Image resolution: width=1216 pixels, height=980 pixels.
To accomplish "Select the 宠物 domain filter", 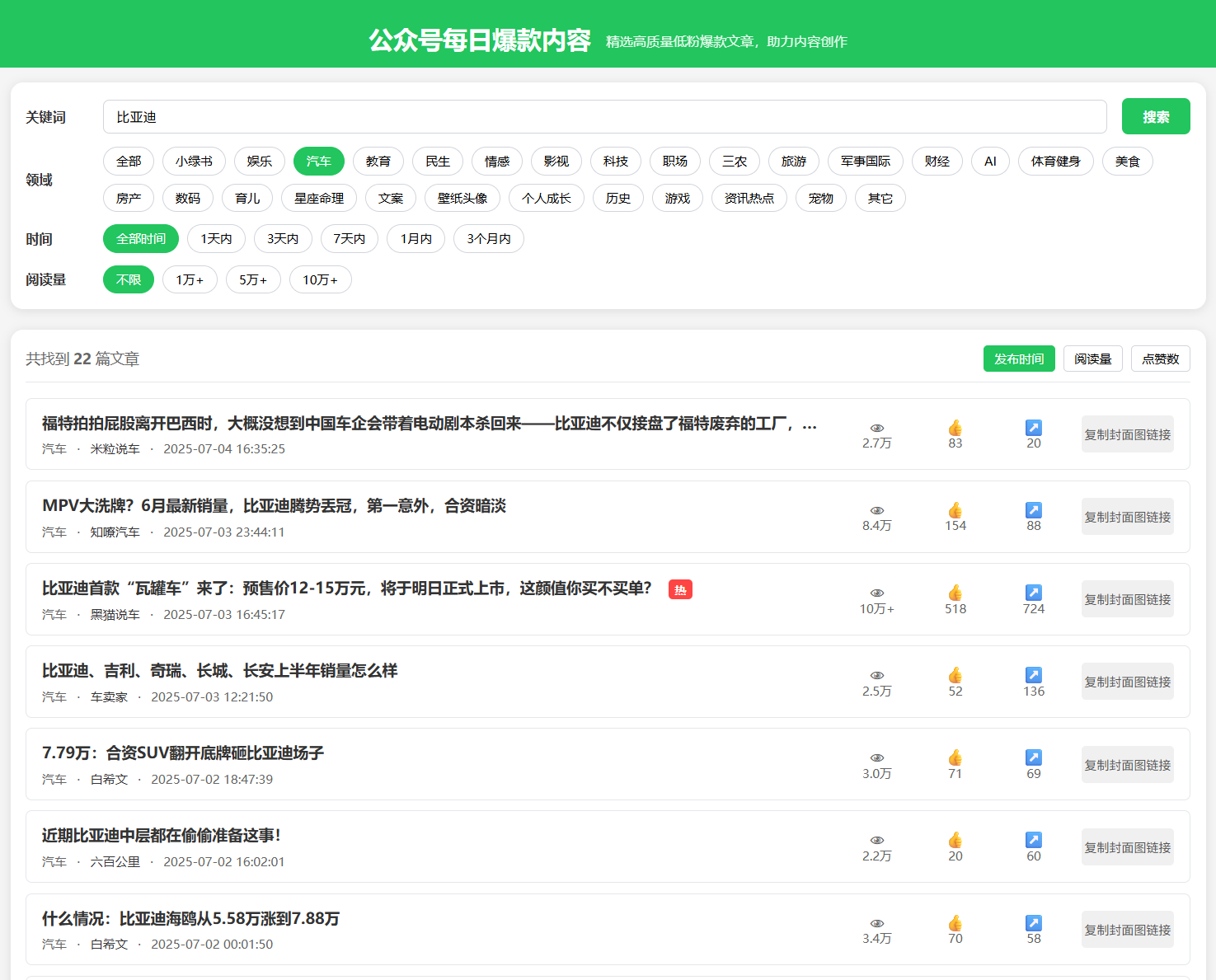I will tap(821, 199).
